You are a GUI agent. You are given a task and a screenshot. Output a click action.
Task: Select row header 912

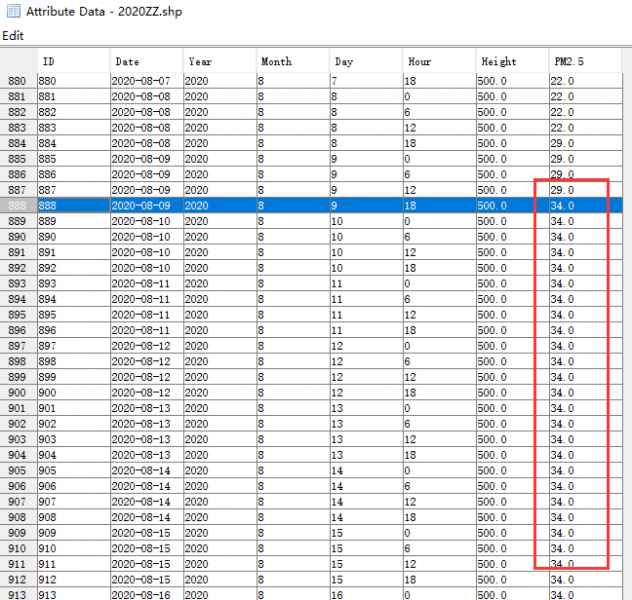pyautogui.click(x=18, y=580)
